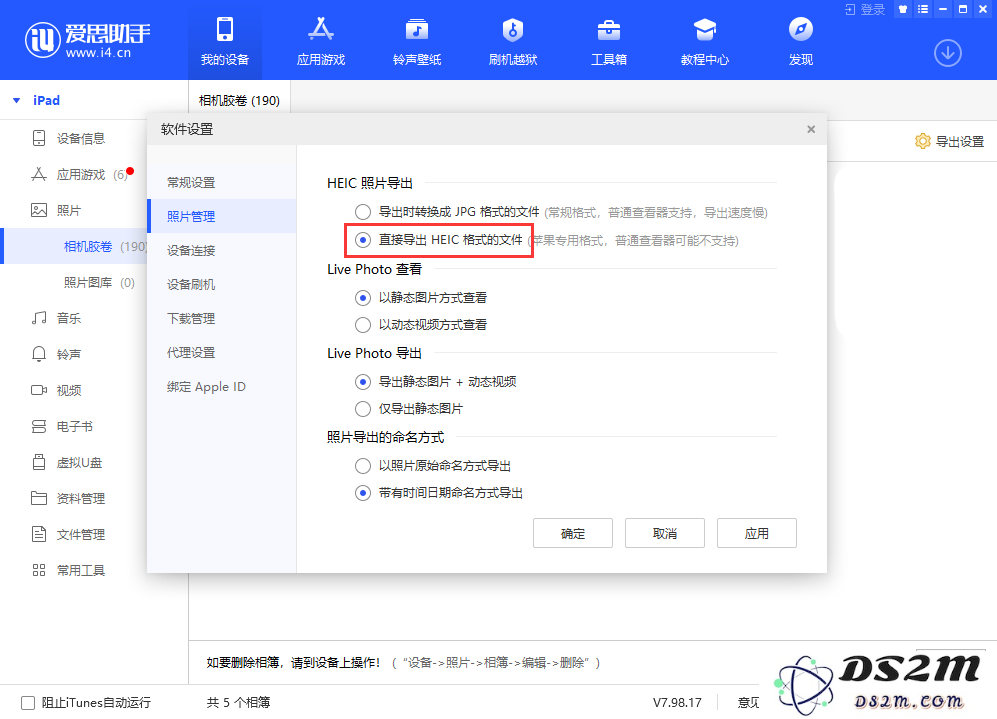The image size is (997, 719).
Task: Open 教程中心 tutorial center
Action: point(705,41)
